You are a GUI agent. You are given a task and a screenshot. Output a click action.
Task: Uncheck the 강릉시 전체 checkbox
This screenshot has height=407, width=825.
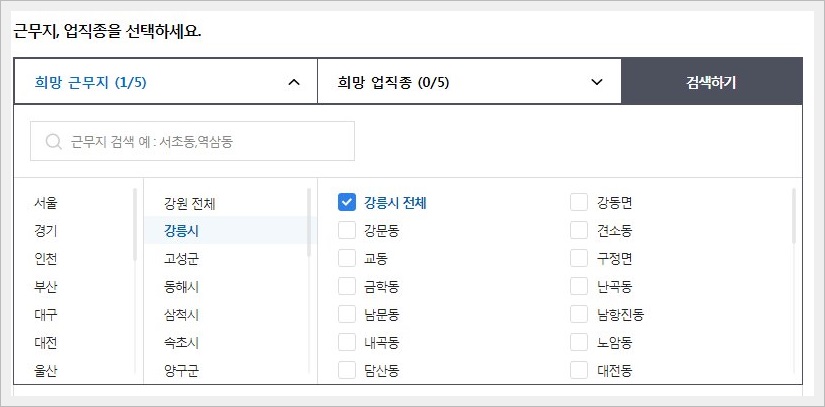[347, 202]
